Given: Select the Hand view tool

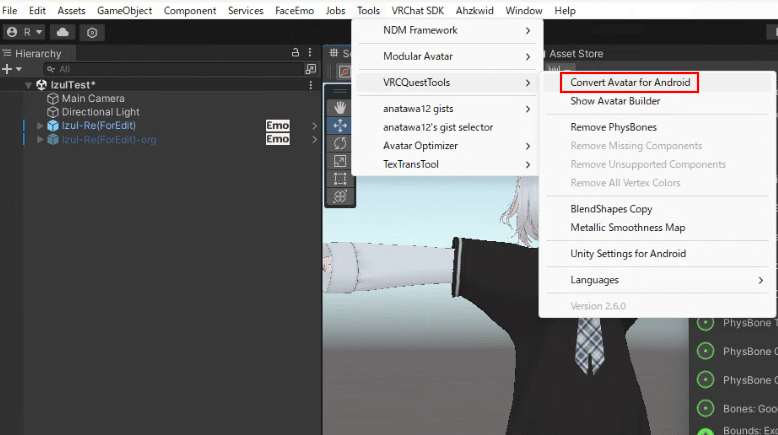Looking at the screenshot, I should click(x=340, y=107).
